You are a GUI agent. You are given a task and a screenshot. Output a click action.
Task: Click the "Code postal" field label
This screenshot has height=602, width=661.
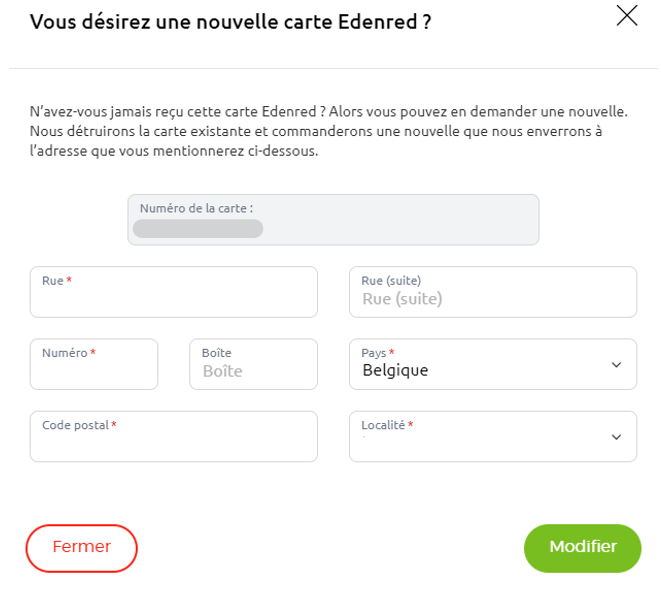point(76,425)
